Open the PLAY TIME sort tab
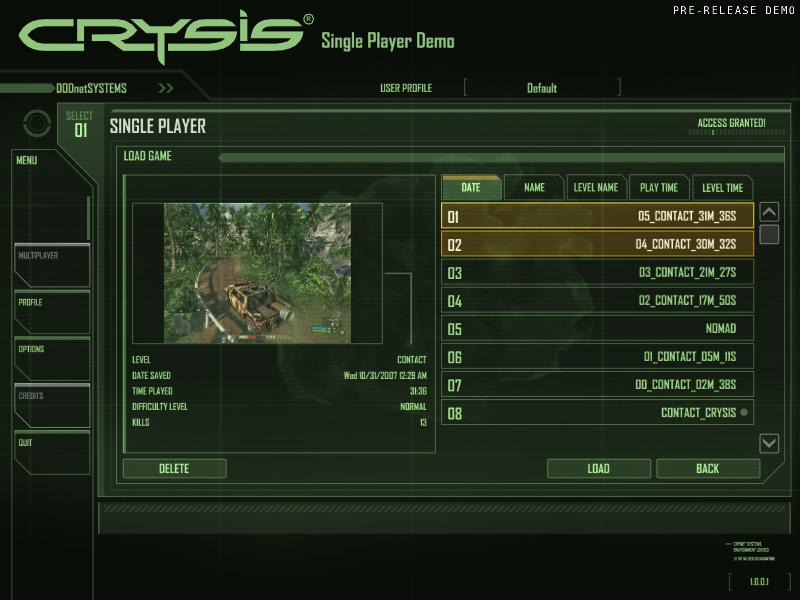 click(659, 187)
